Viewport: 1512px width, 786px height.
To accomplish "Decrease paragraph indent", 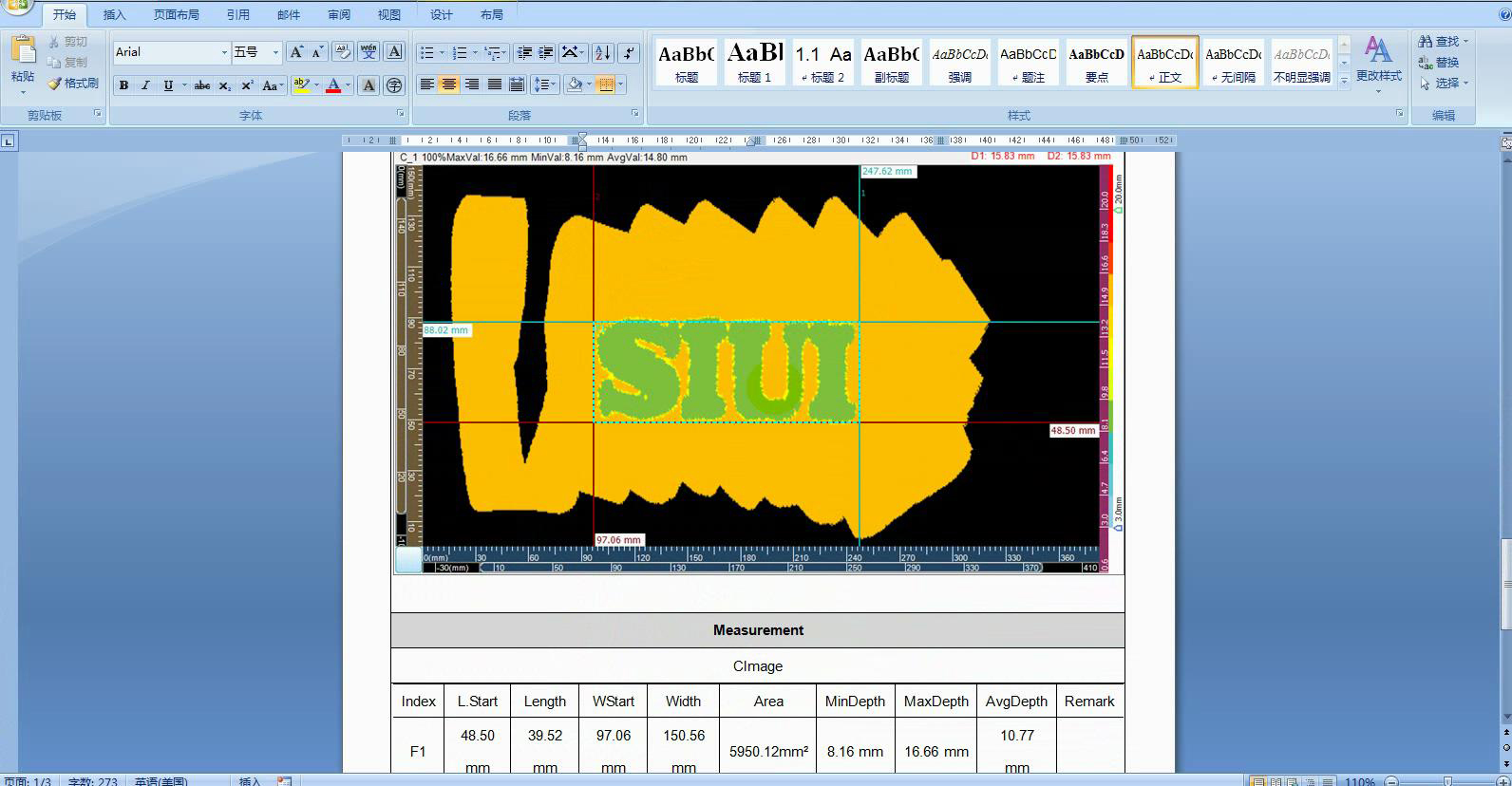I will [524, 52].
